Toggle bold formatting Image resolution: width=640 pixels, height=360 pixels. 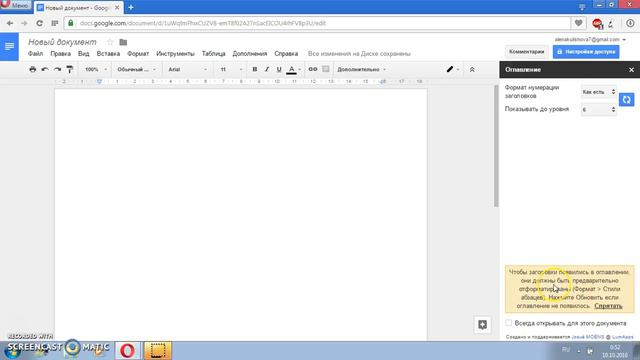pyautogui.click(x=255, y=69)
